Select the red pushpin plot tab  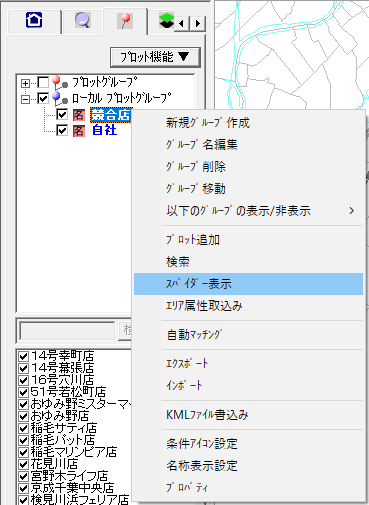pos(125,21)
